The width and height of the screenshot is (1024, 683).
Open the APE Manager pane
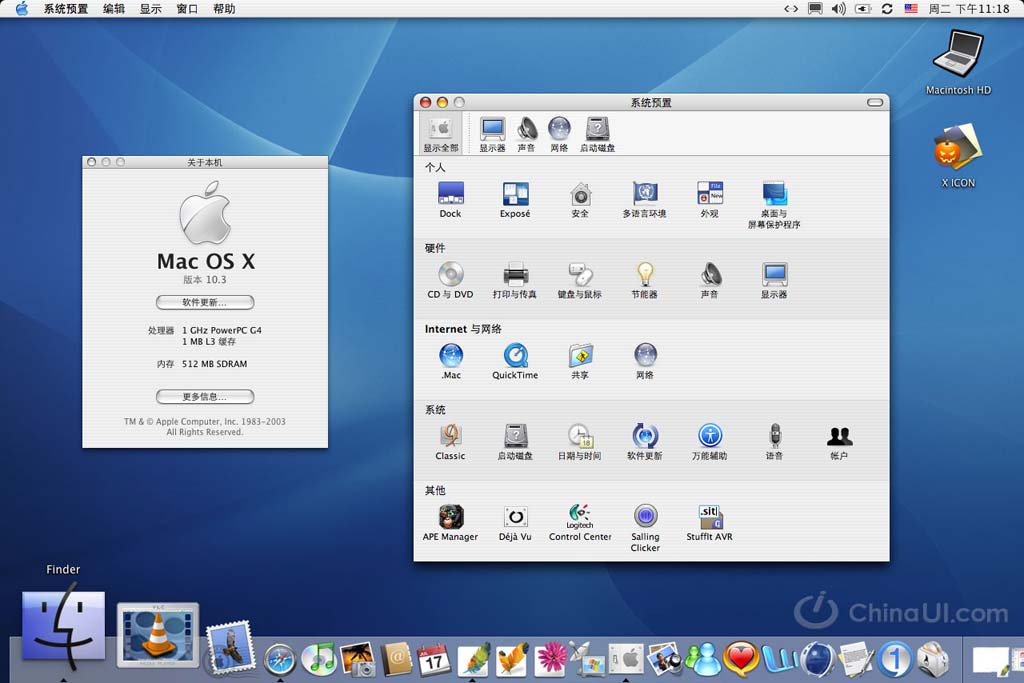coord(451,523)
